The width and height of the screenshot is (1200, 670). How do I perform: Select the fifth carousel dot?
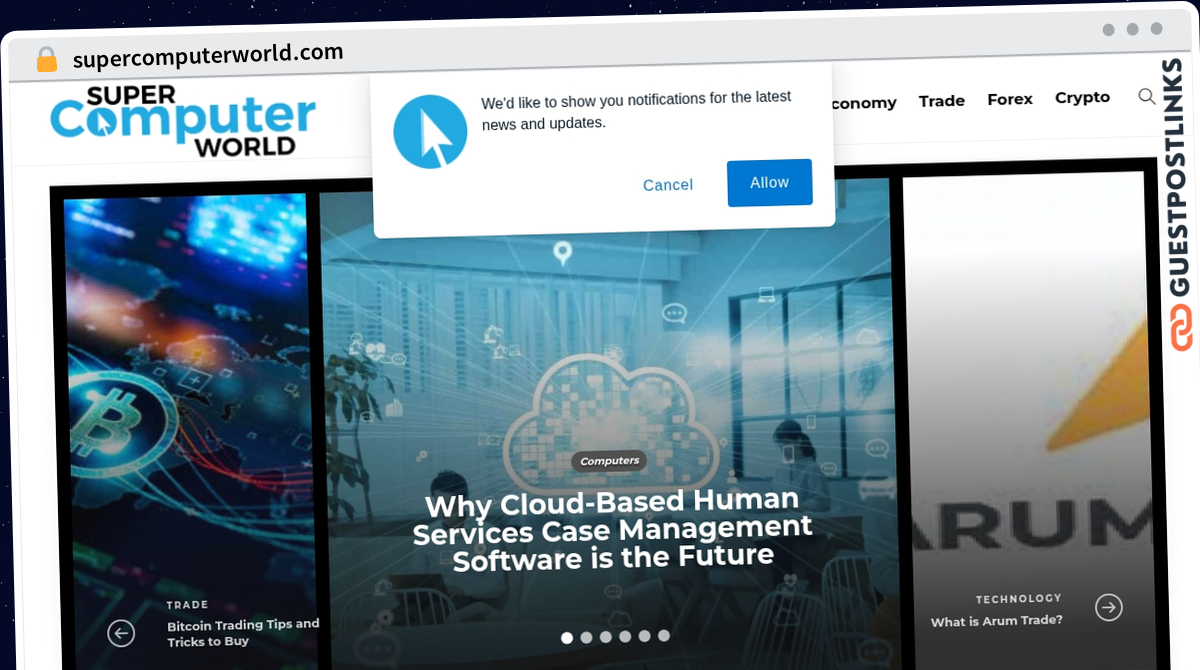click(644, 636)
